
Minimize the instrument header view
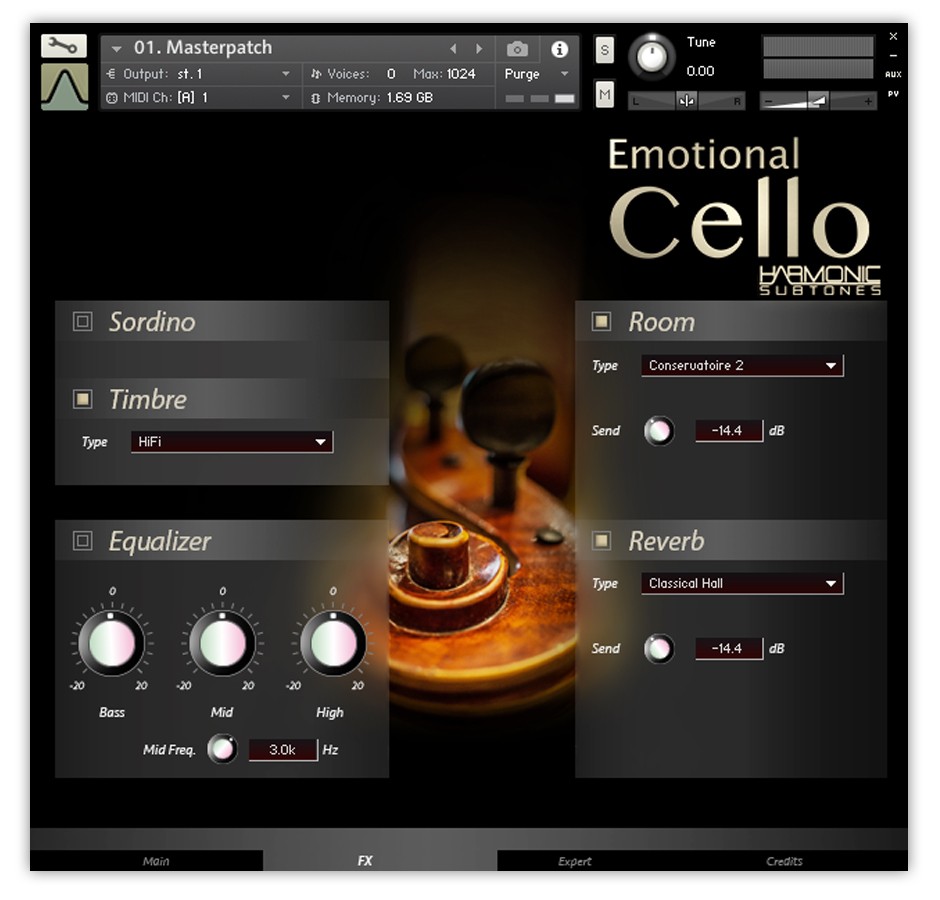pos(893,55)
